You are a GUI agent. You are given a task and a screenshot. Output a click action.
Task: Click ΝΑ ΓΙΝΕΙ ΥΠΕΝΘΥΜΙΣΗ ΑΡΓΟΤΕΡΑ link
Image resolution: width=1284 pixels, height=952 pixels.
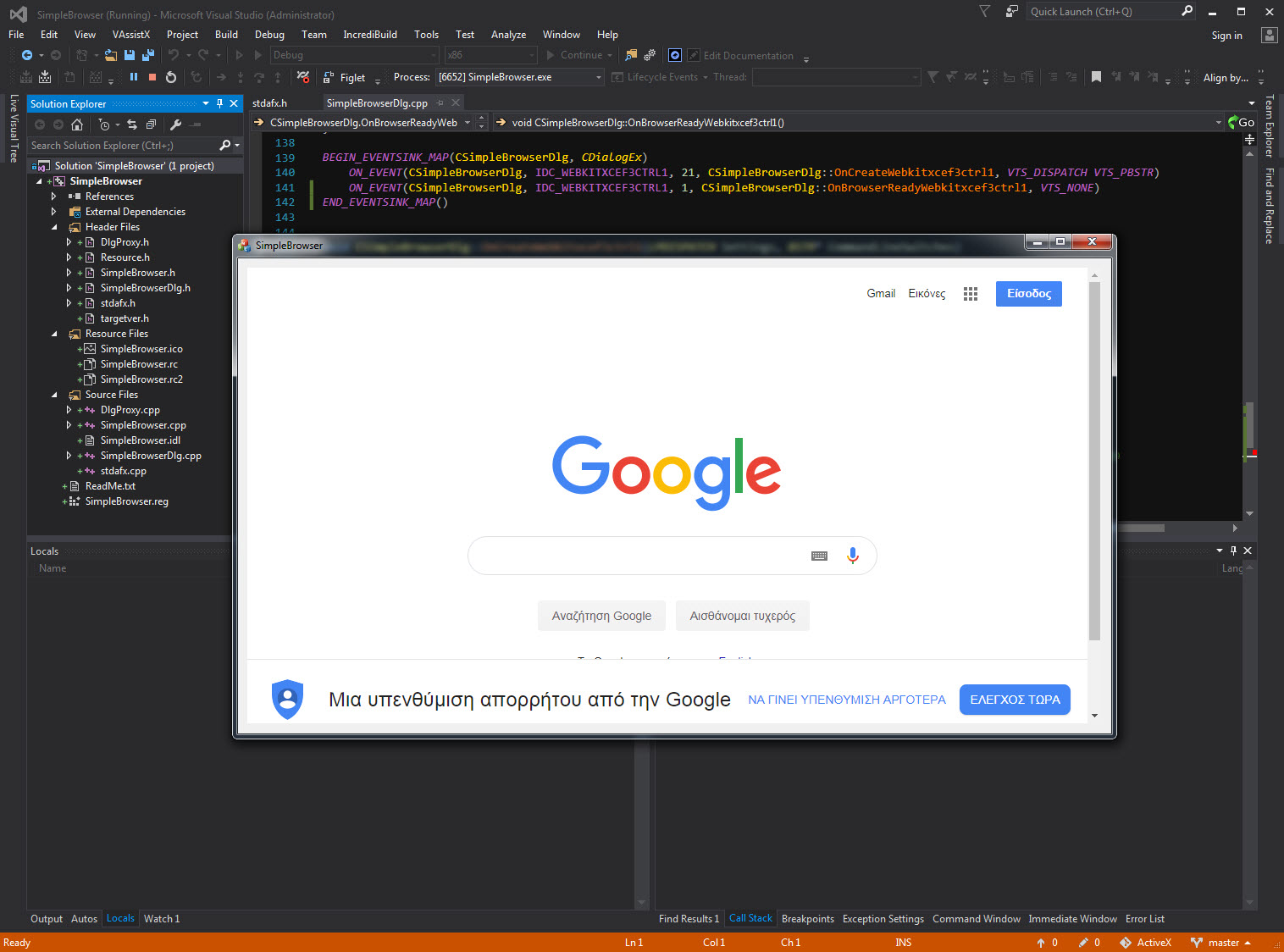(847, 700)
